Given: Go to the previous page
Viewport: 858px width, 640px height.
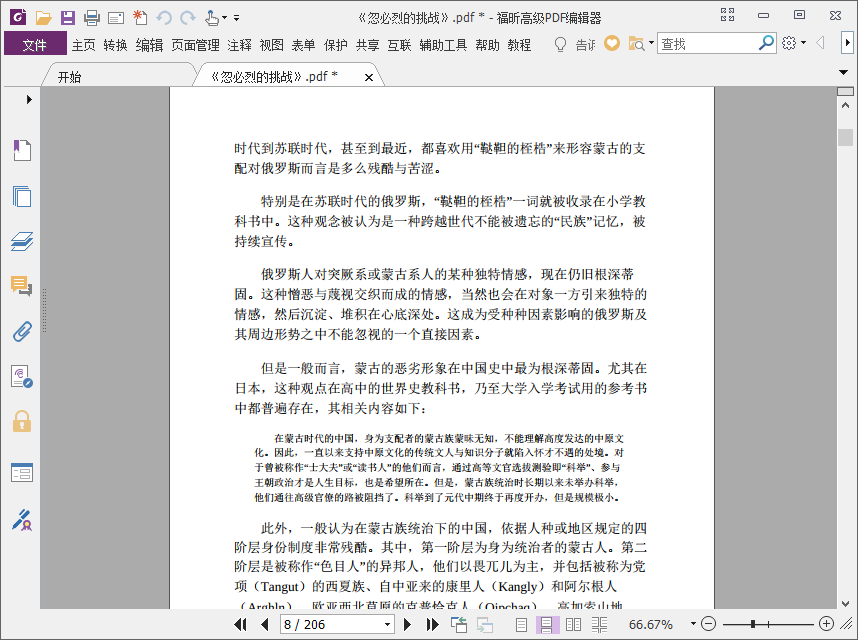Looking at the screenshot, I should 265,624.
